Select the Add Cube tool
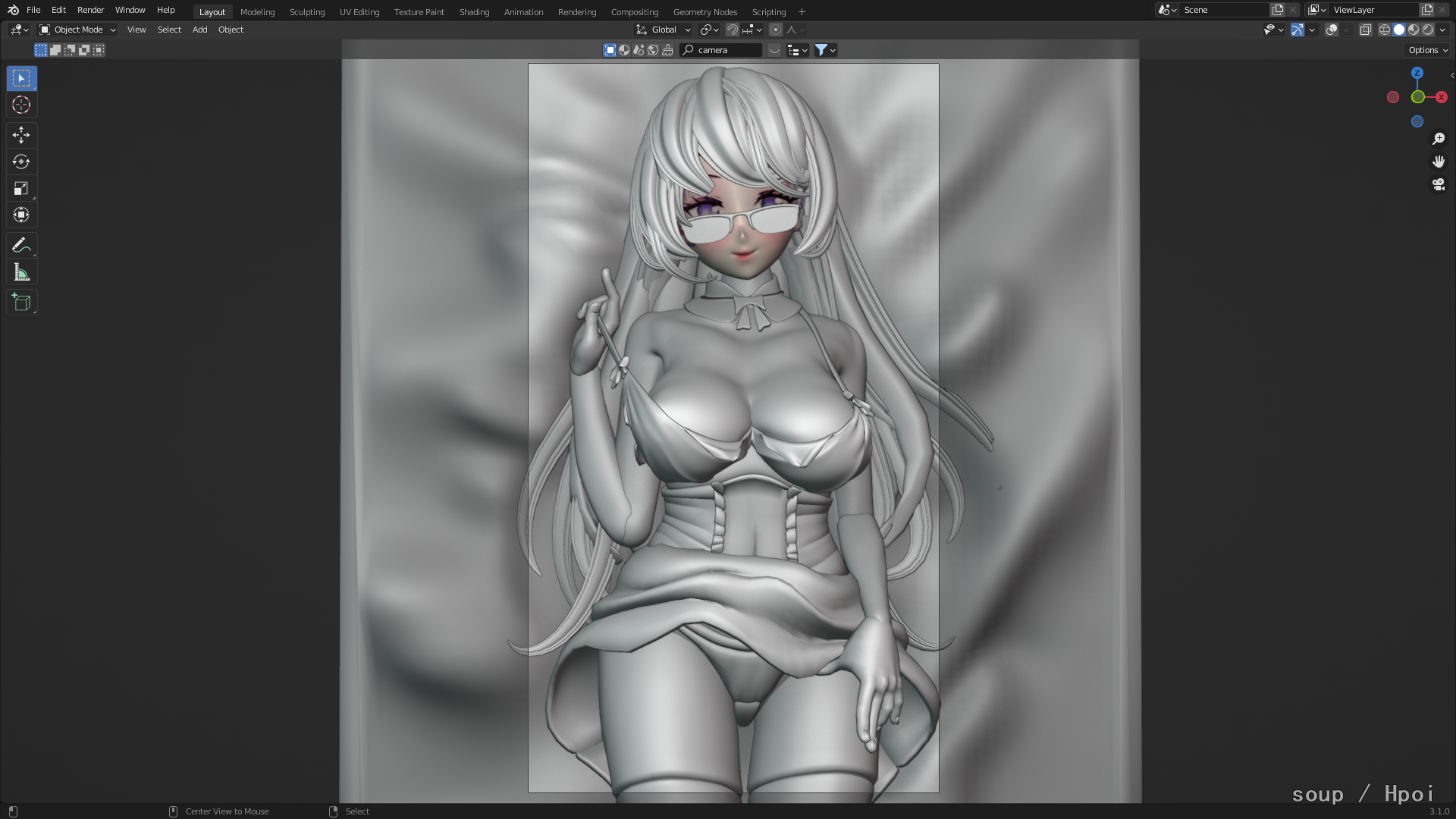The height and width of the screenshot is (819, 1456). 21,303
